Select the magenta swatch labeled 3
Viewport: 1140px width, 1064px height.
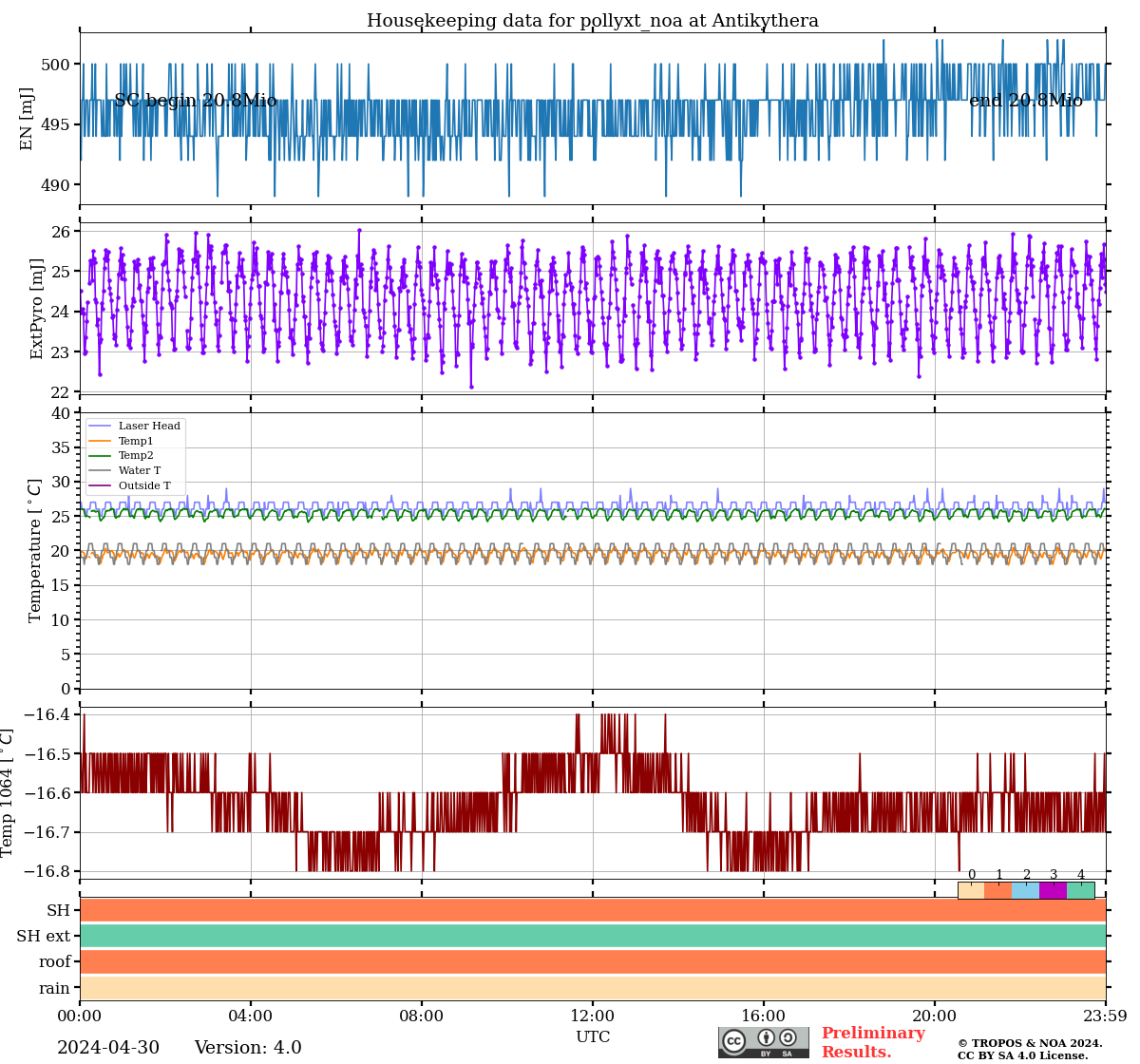point(1054,890)
